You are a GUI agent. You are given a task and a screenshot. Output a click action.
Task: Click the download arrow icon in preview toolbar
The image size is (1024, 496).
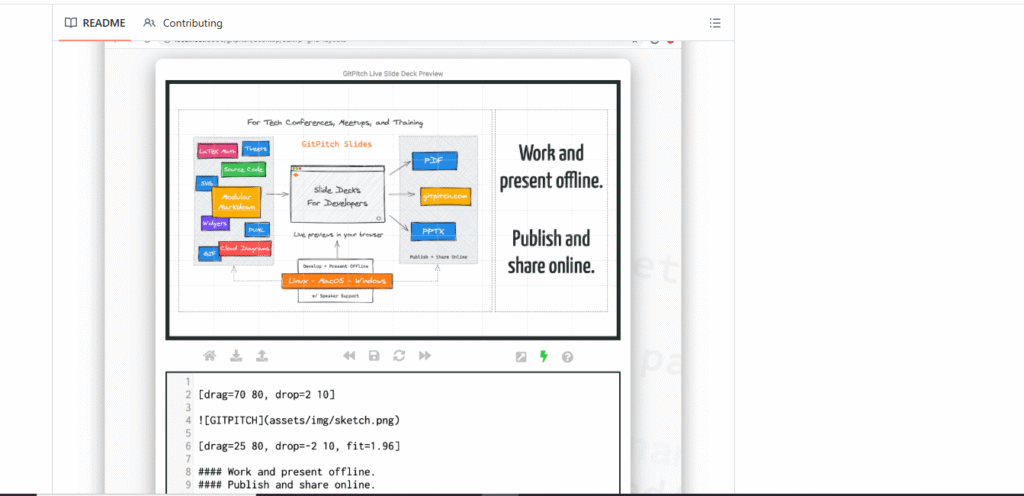coord(236,356)
